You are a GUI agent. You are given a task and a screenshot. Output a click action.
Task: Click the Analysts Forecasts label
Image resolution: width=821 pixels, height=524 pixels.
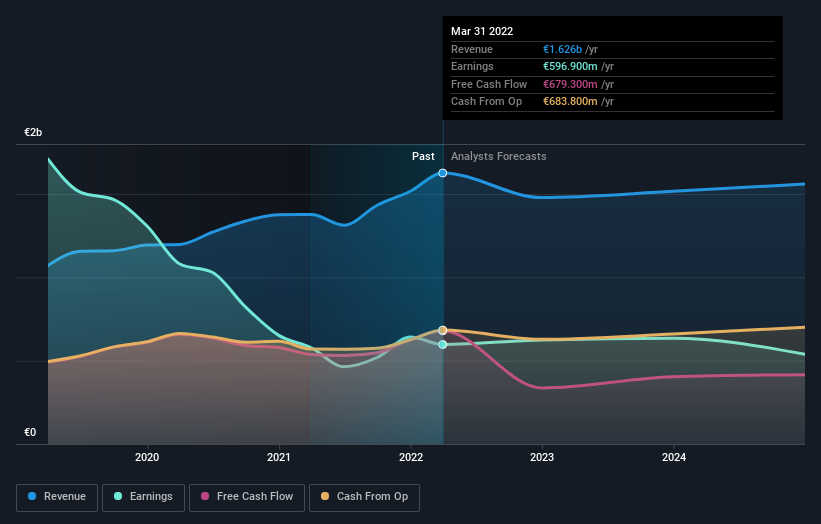[498, 156]
